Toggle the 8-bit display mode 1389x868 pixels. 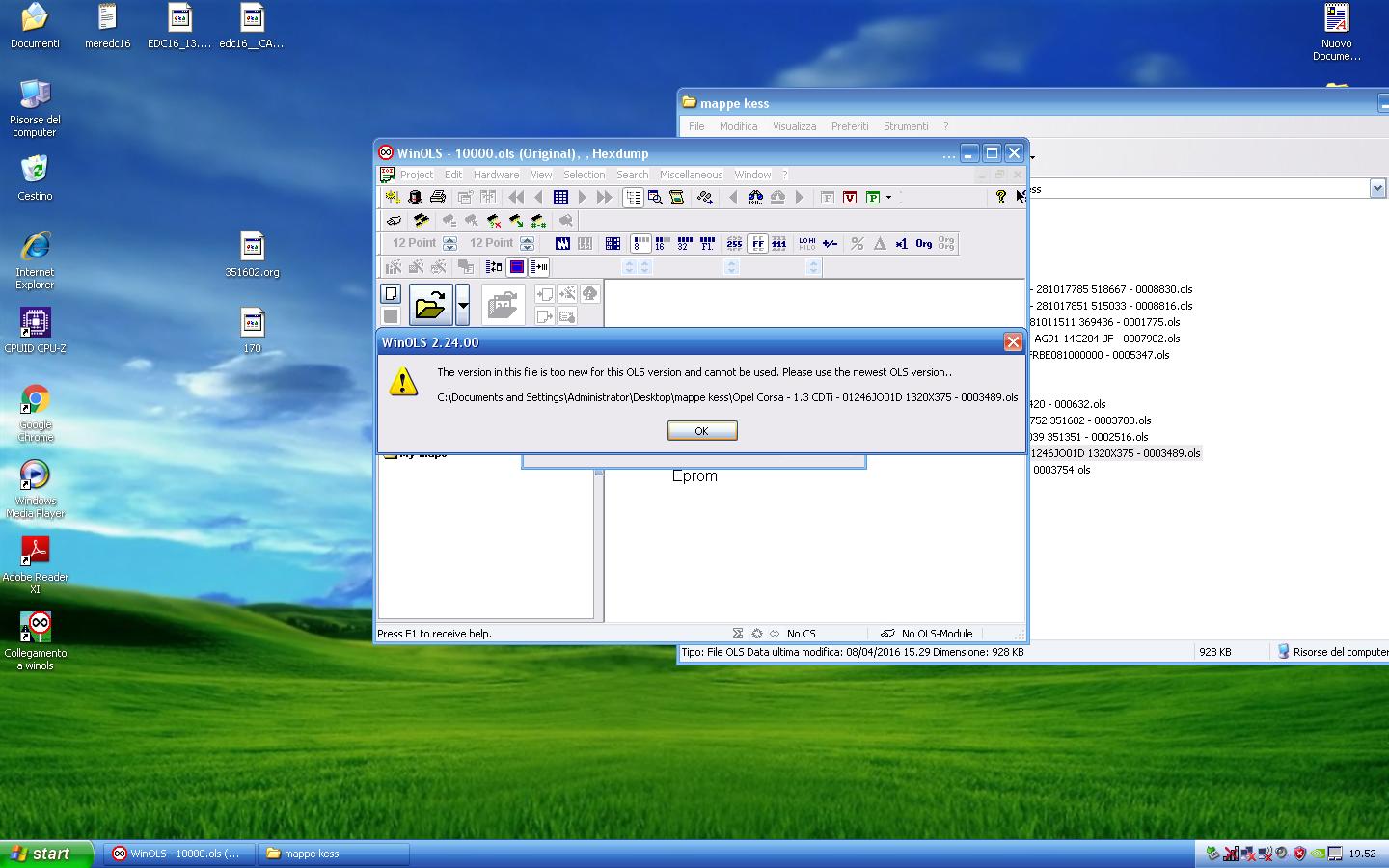640,244
